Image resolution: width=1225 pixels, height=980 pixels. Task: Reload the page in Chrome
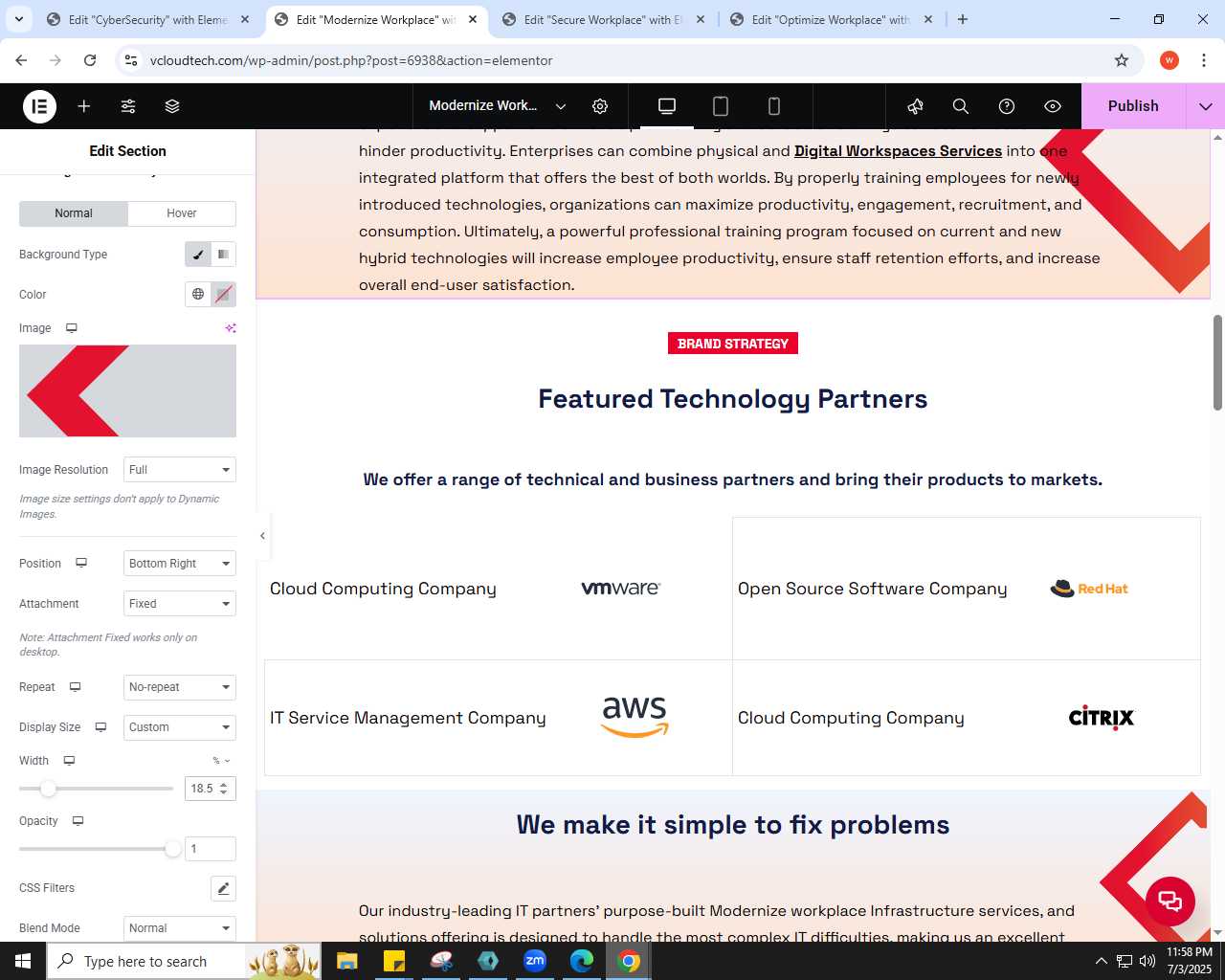90,60
